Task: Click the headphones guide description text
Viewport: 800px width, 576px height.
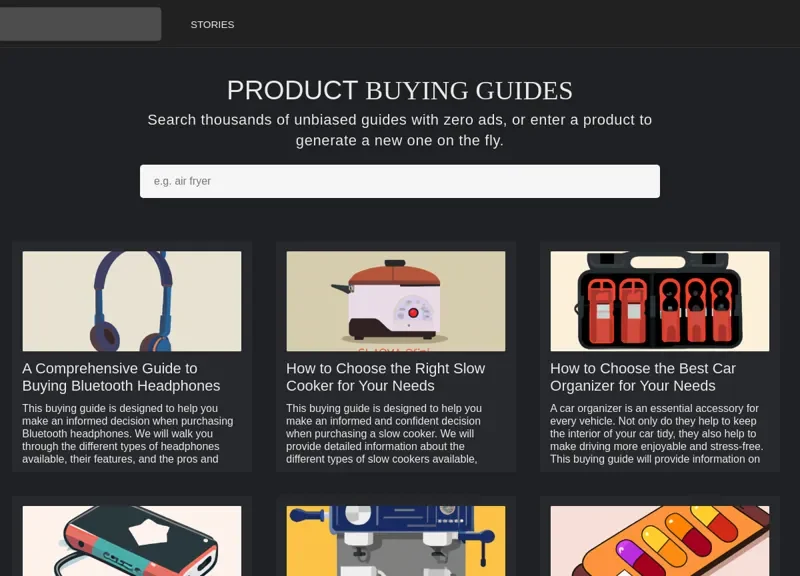Action: [131, 435]
